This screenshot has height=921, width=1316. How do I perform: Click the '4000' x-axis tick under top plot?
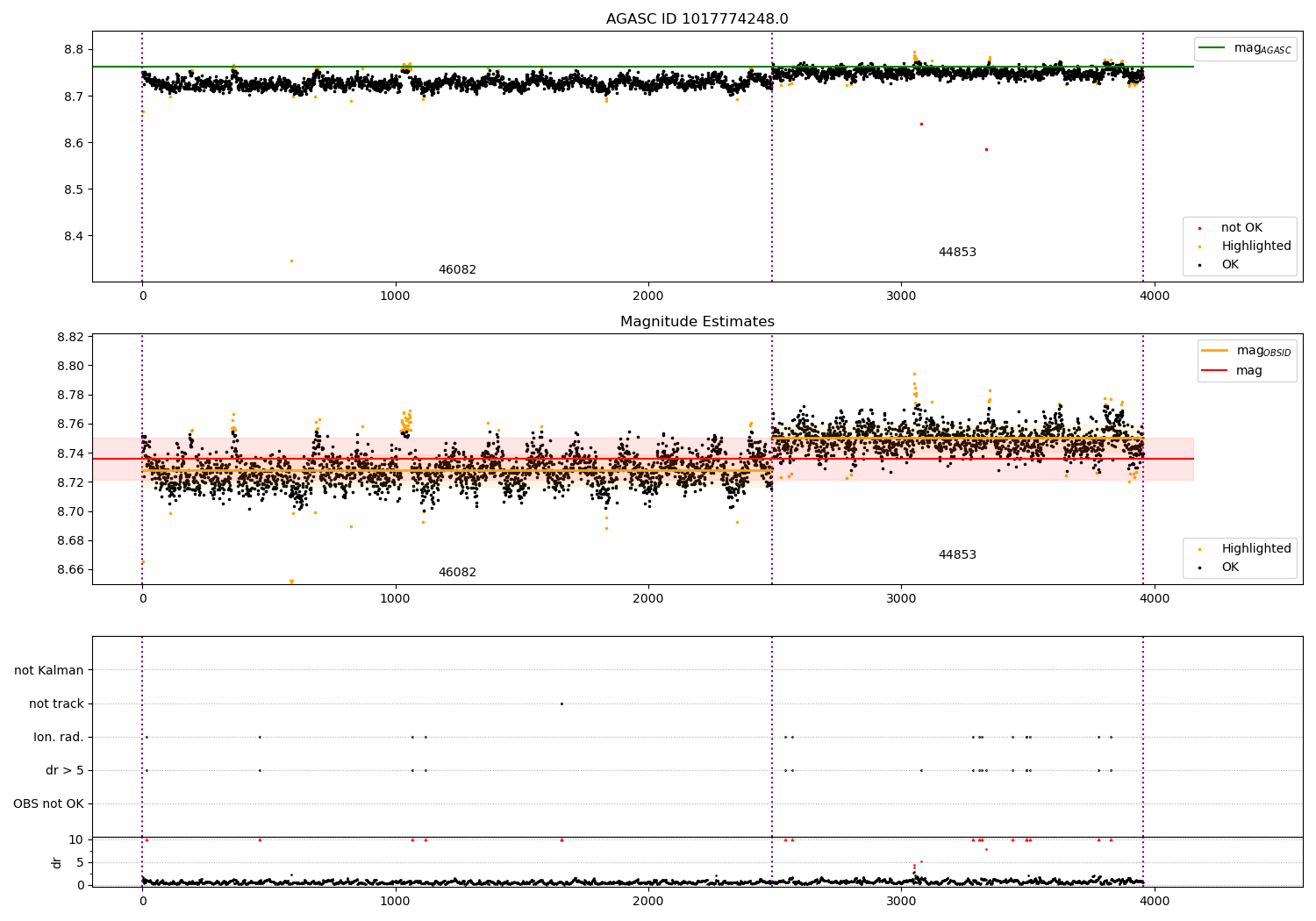1155,296
